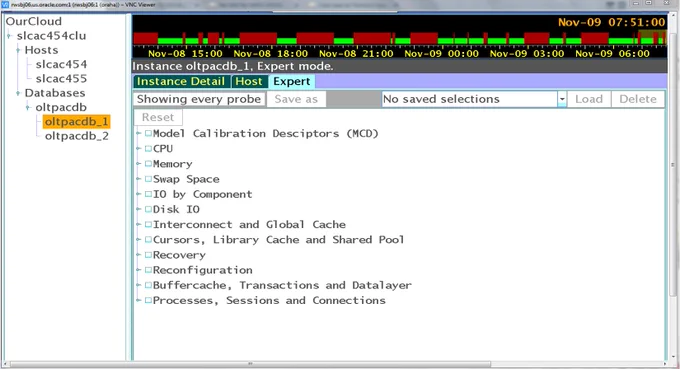680x369 pixels.
Task: Toggle the IO by Component checkbox
Action: (x=148, y=194)
